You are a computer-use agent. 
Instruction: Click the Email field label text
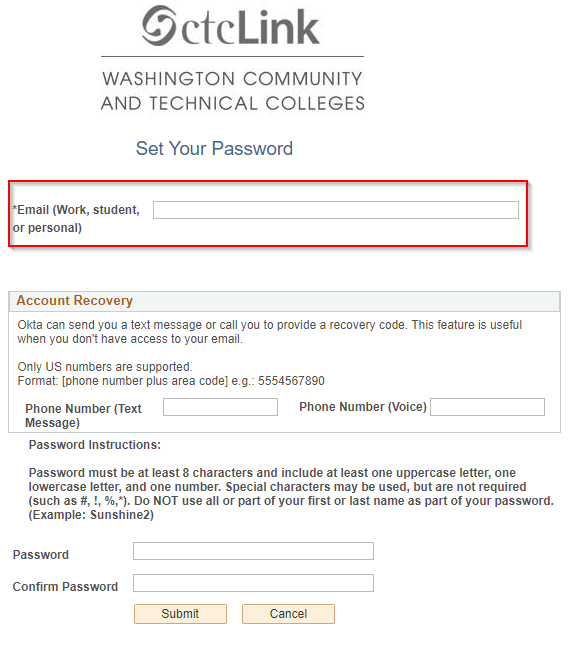tap(76, 218)
